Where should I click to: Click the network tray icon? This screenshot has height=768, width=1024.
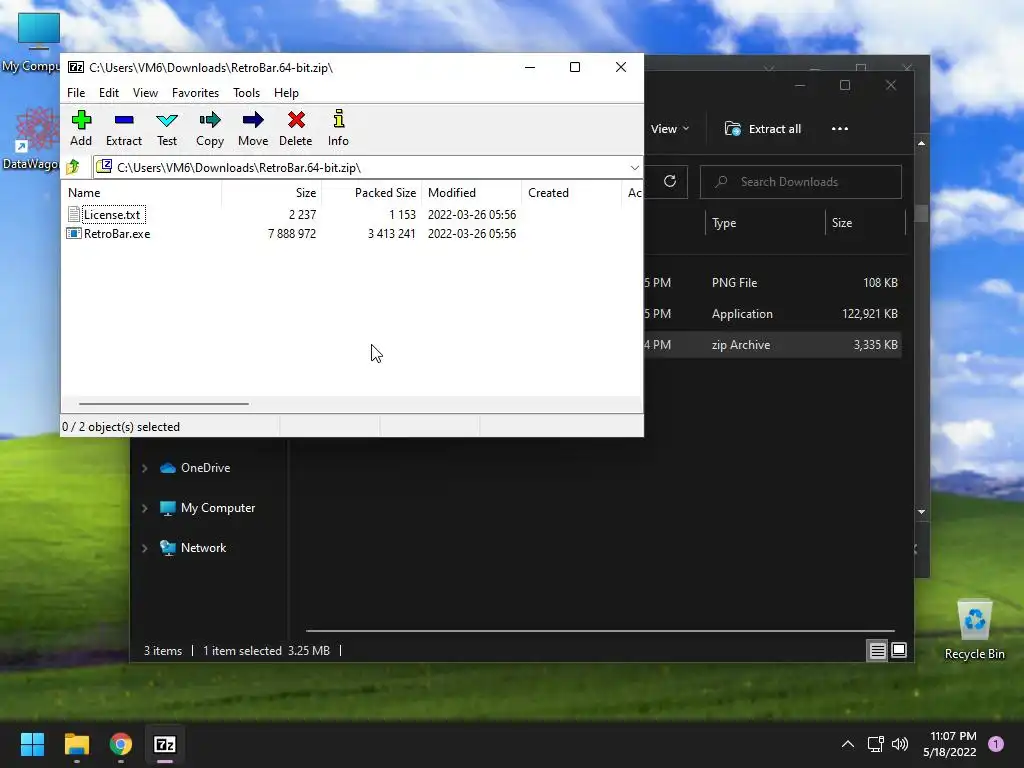point(875,744)
